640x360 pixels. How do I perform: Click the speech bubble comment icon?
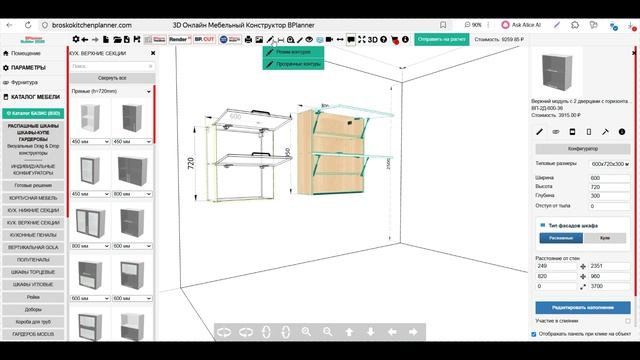point(351,40)
